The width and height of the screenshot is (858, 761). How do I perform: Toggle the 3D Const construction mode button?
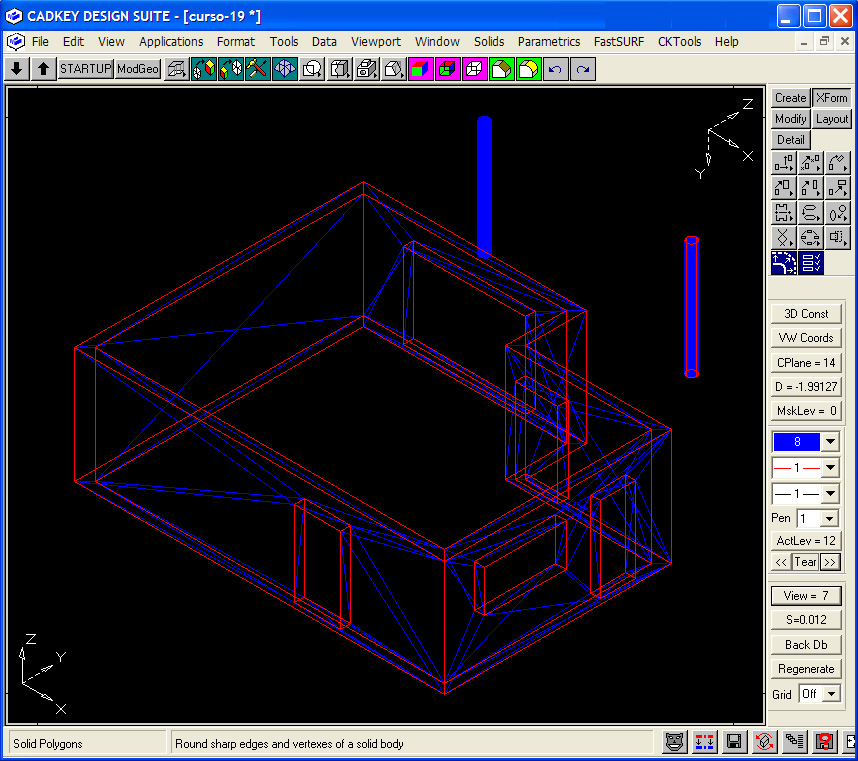click(x=806, y=314)
